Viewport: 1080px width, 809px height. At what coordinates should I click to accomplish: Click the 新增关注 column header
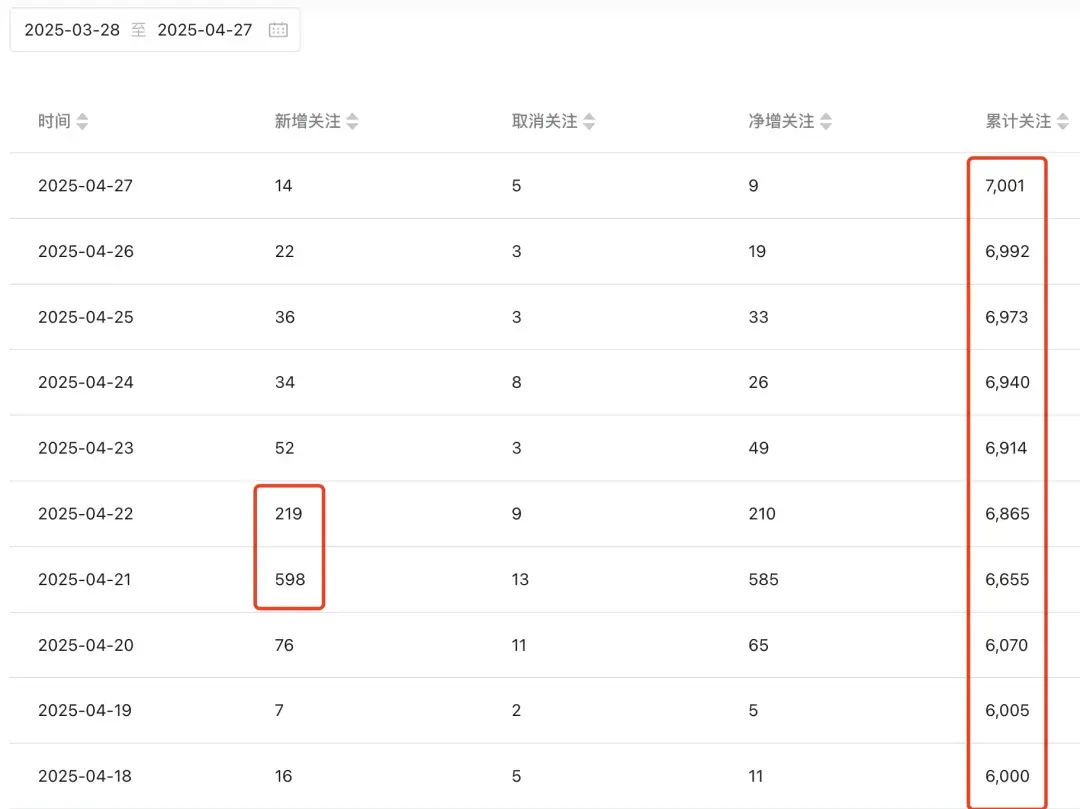point(307,122)
